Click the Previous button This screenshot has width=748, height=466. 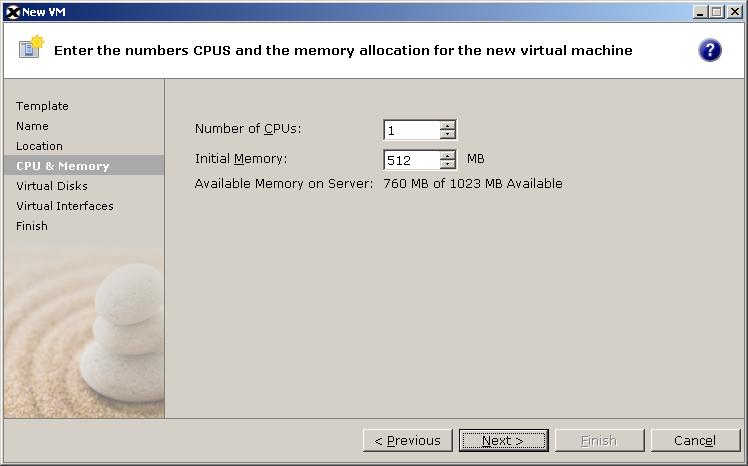[x=407, y=440]
